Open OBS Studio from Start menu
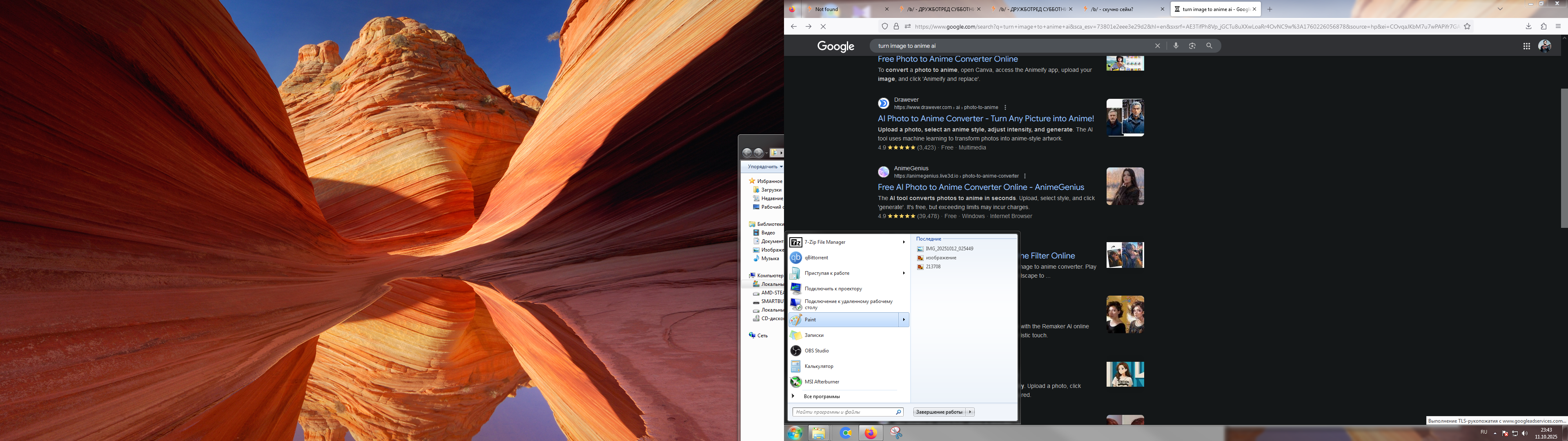Screen dimensions: 1568x441 (x=816, y=351)
